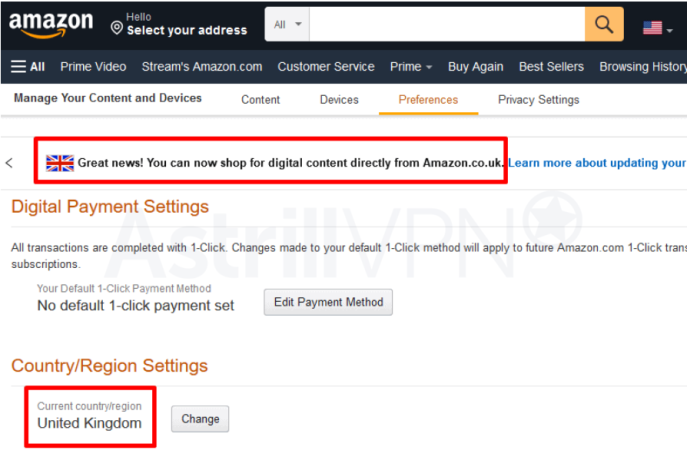687x470 pixels.
Task: Click the Amazon logo
Action: tap(51, 25)
